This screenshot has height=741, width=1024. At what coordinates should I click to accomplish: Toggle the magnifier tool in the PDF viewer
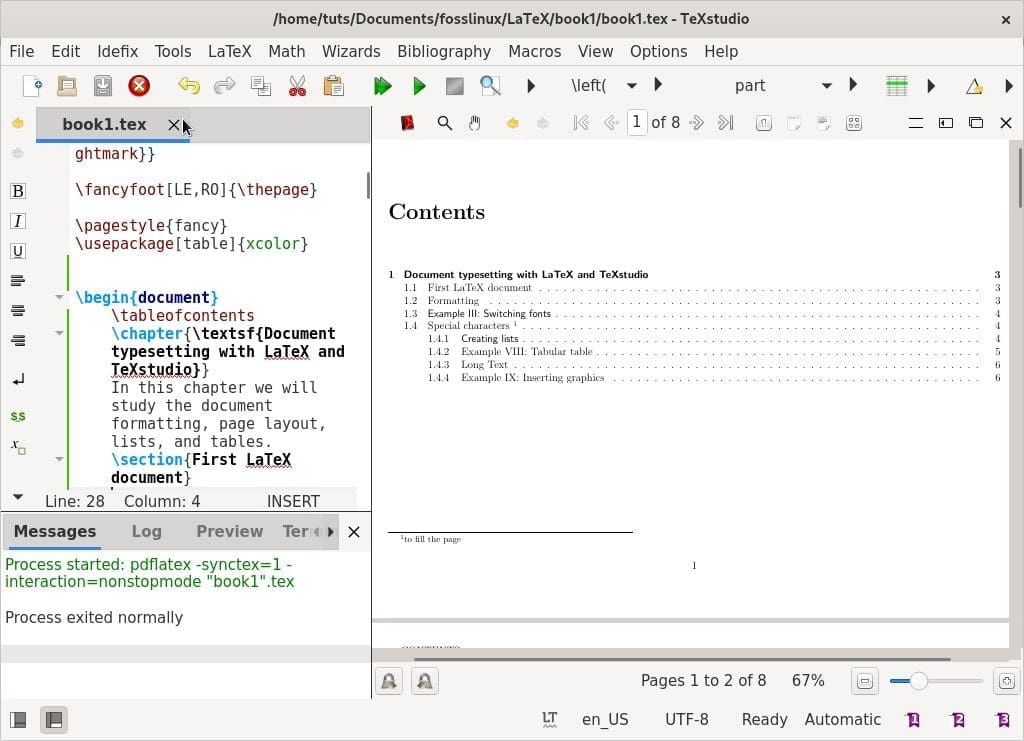coord(444,123)
